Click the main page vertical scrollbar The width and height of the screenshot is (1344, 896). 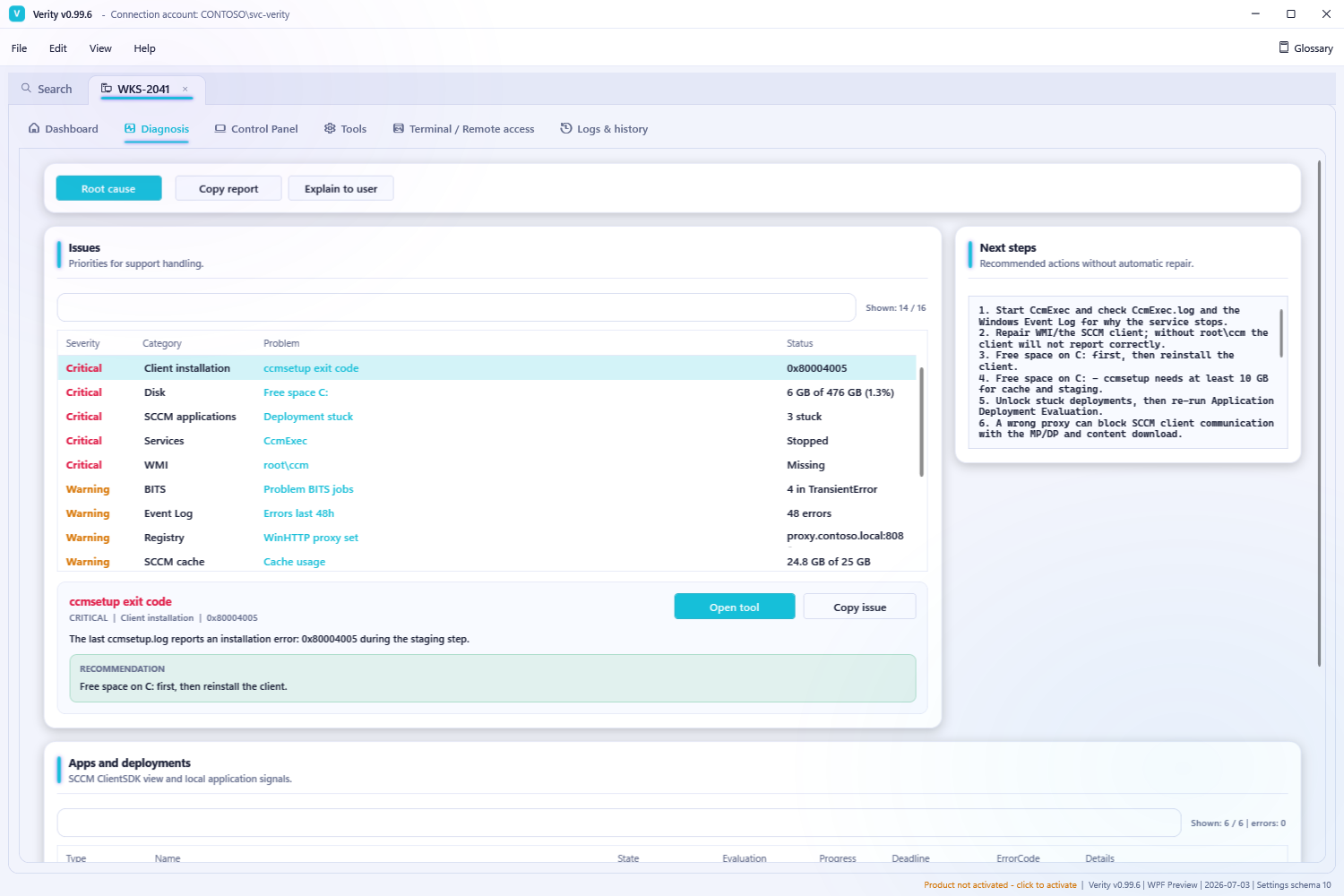pos(1319,412)
